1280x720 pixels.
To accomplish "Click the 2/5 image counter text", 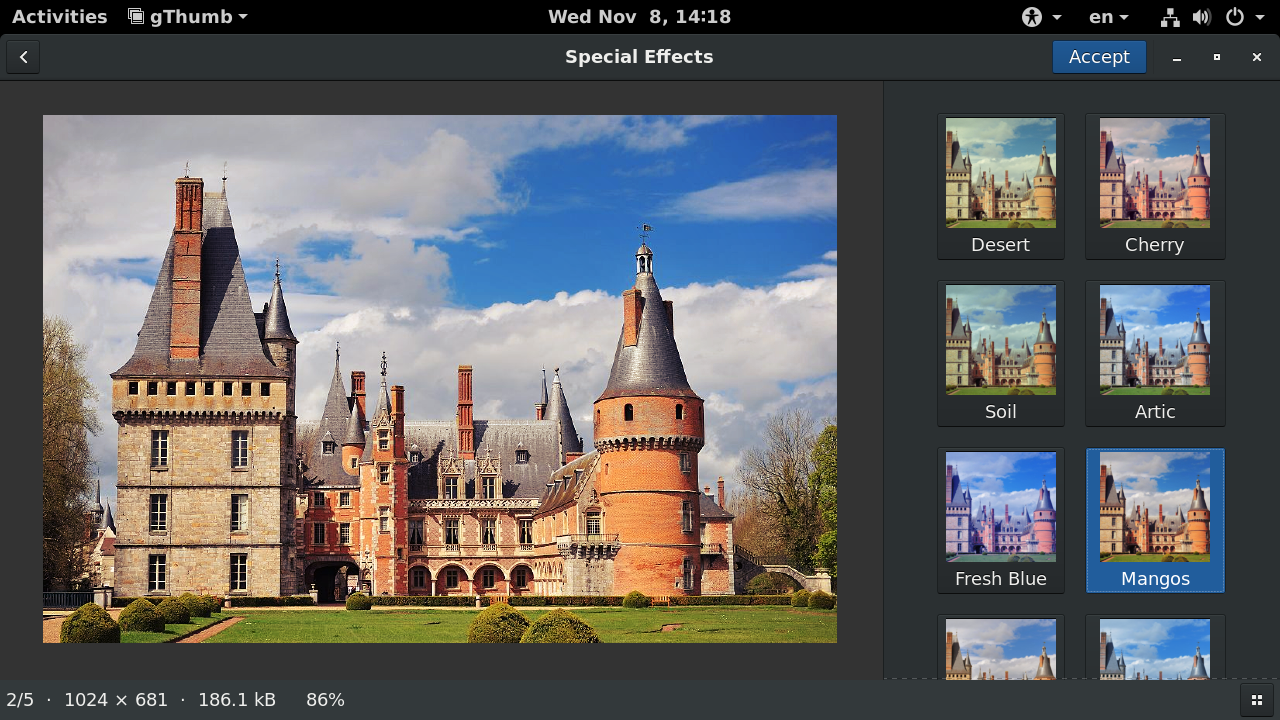I will tap(20, 700).
